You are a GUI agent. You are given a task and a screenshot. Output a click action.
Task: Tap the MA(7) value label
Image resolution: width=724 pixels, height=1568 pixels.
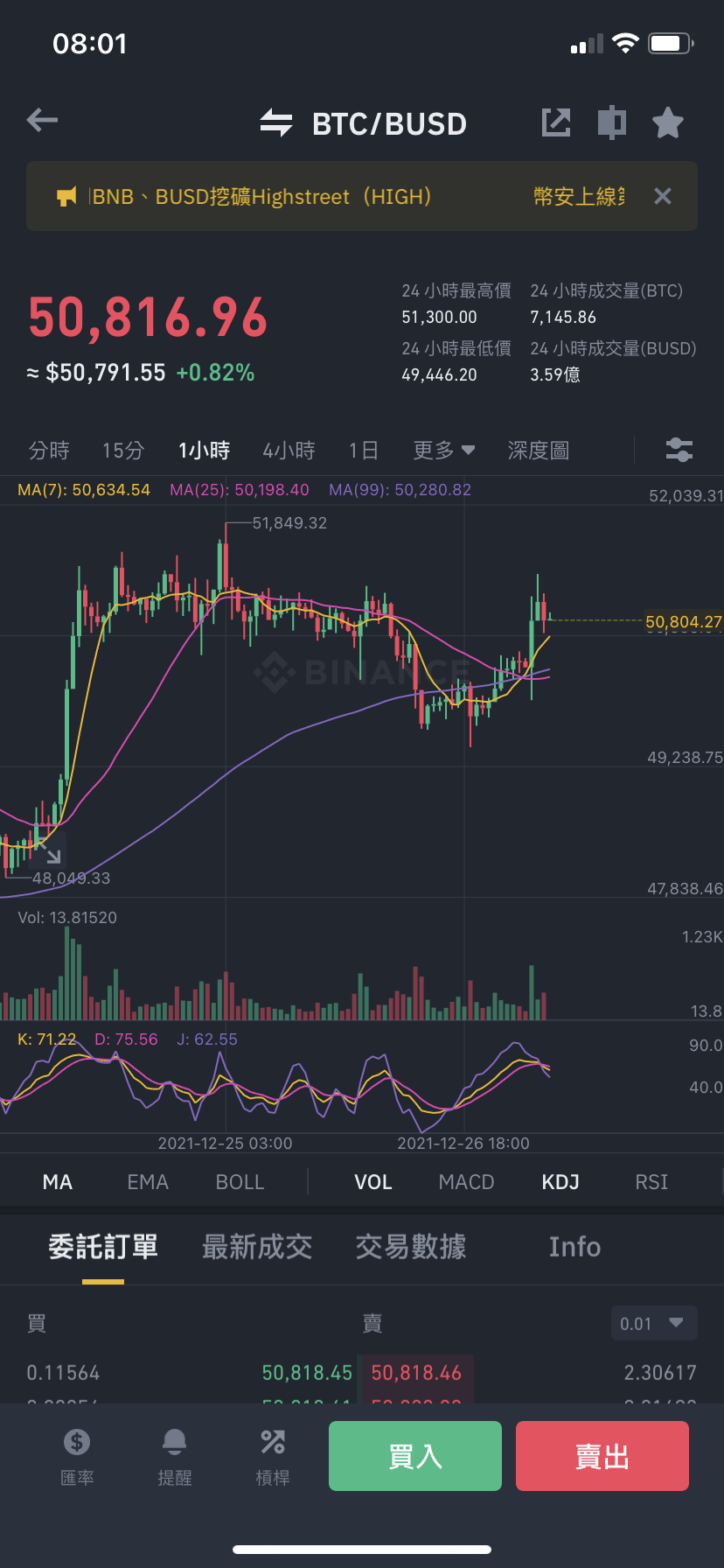[84, 490]
